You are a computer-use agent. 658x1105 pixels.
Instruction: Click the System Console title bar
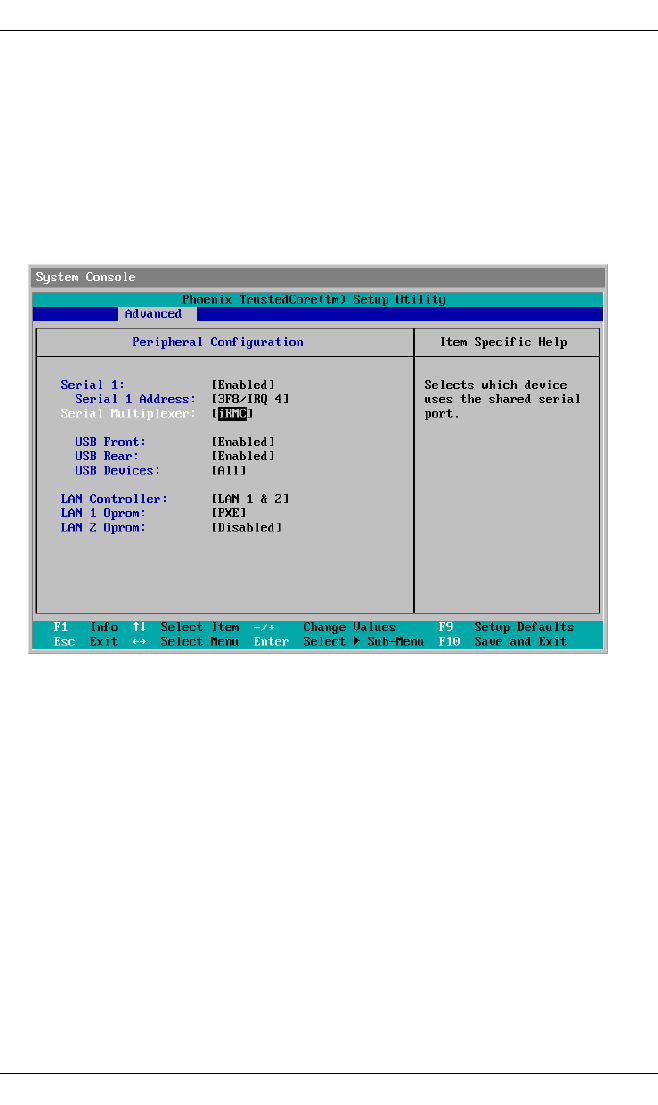click(x=318, y=277)
